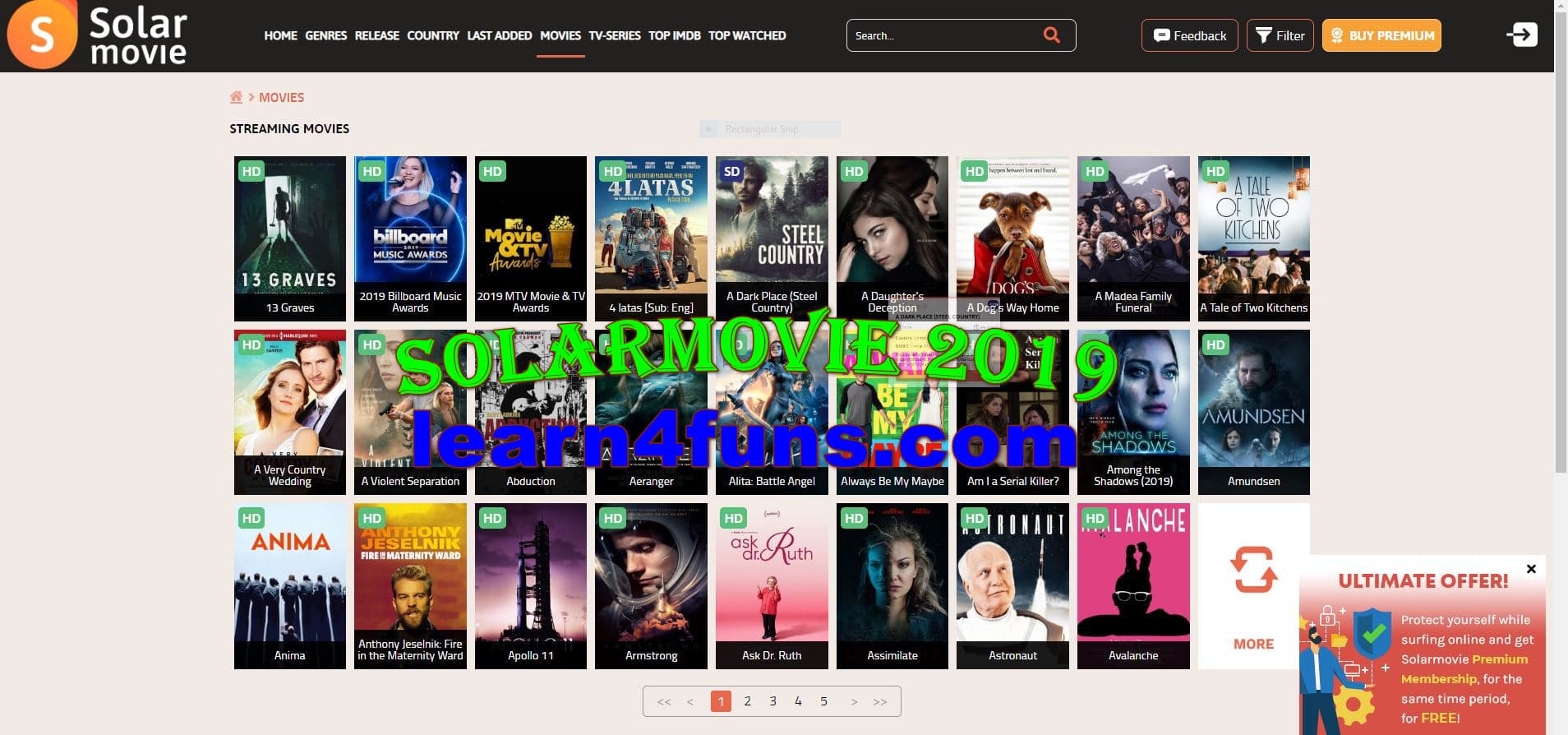Open the Astronaut movie poster
Viewport: 1568px width, 735px height.
pyautogui.click(x=1012, y=586)
